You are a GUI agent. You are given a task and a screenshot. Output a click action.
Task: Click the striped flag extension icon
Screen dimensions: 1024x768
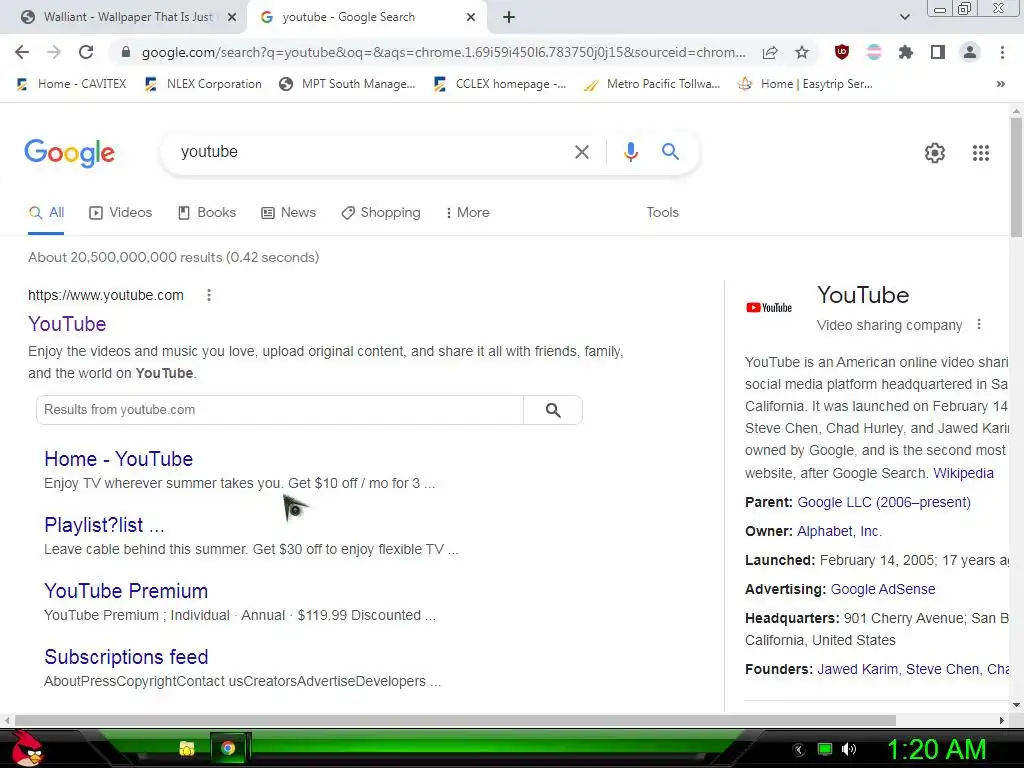pyautogui.click(x=874, y=52)
